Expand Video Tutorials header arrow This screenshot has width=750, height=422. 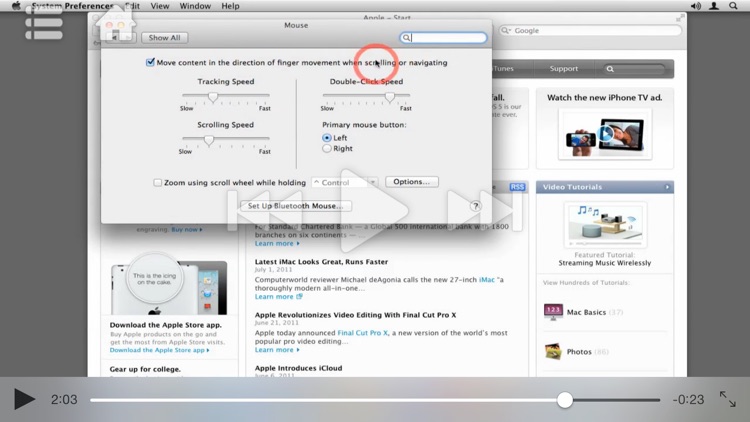point(667,187)
